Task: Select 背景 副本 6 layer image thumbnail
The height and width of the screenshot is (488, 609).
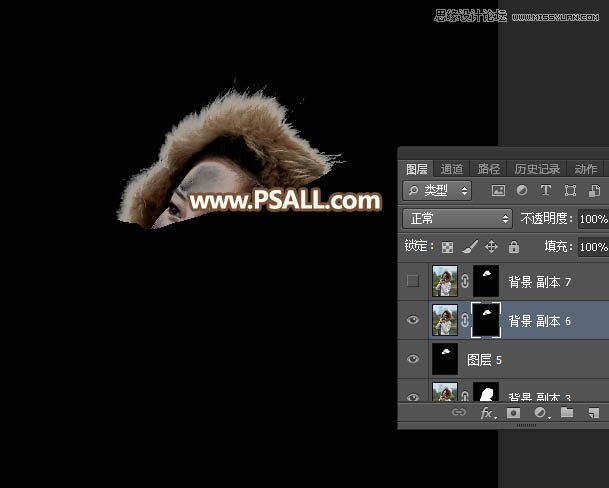Action: 445,320
